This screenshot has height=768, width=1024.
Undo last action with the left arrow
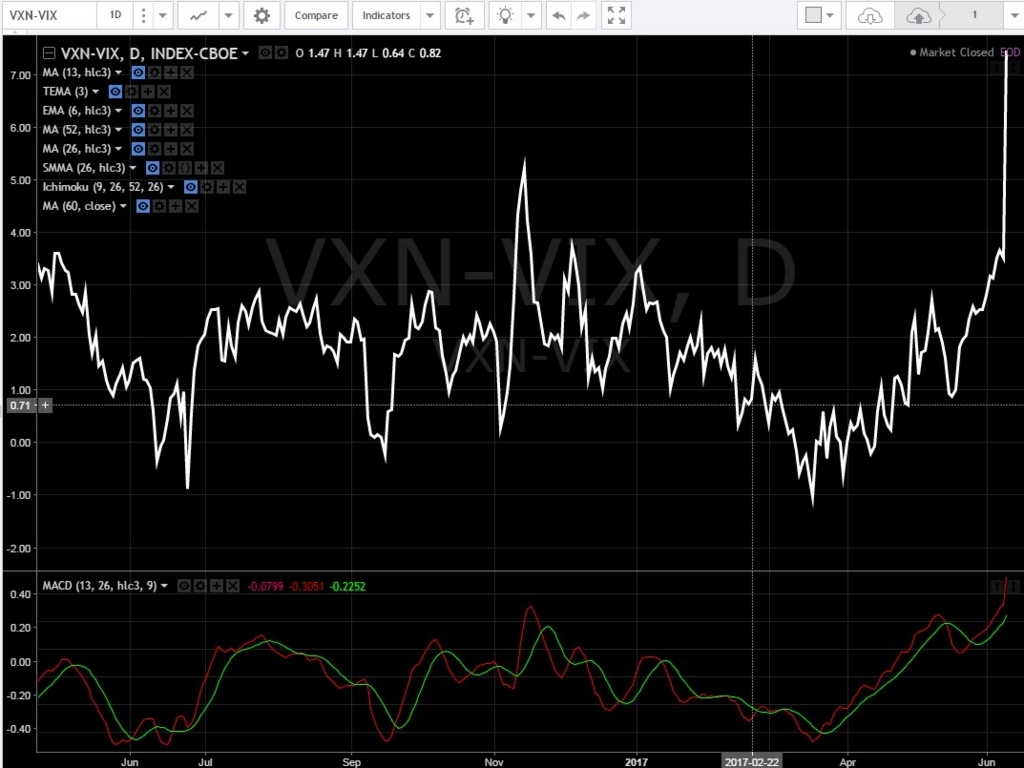558,15
